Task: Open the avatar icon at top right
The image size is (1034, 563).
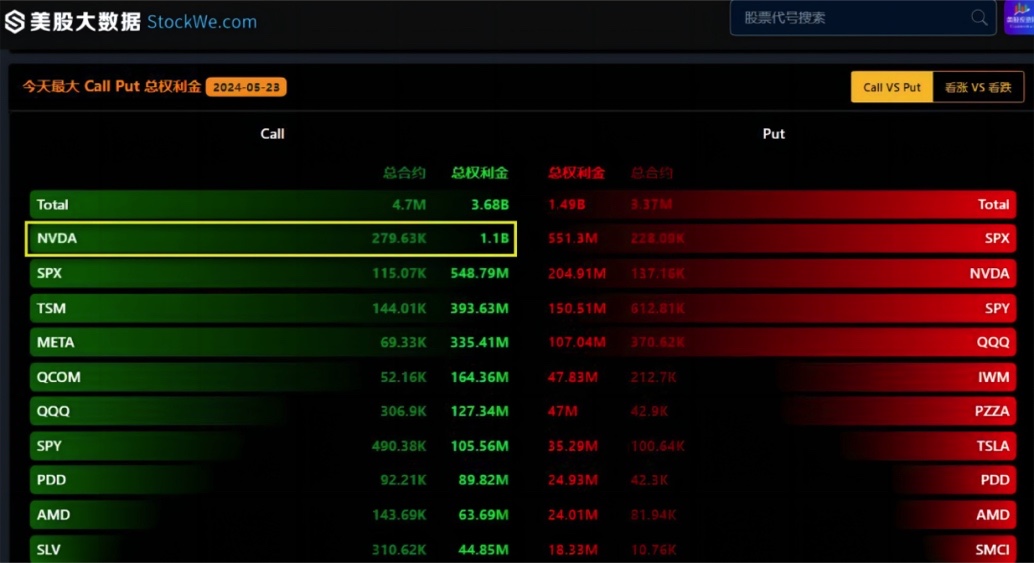Action: [1019, 17]
